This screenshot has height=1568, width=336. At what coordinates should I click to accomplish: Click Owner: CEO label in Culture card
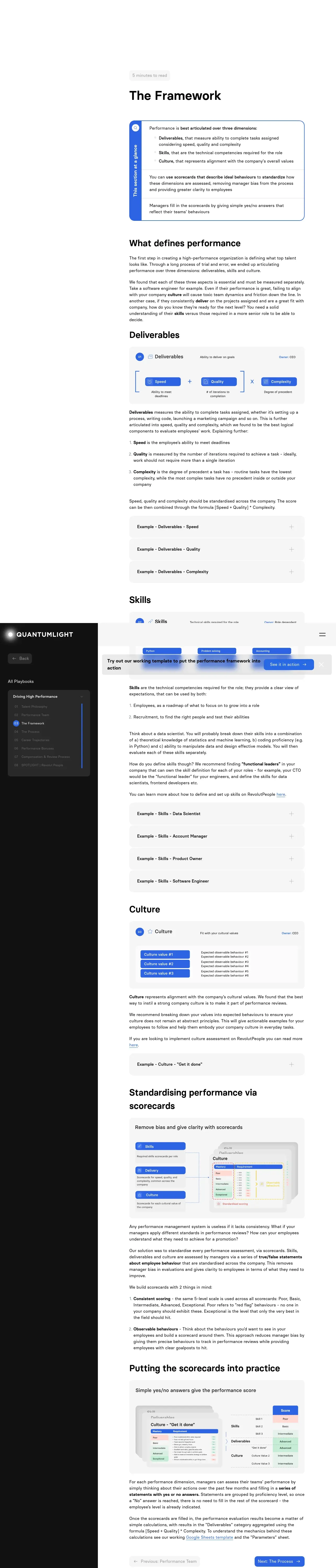290,933
